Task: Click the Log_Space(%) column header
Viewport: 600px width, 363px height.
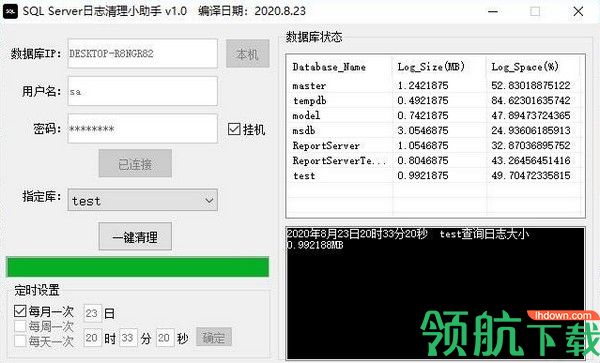Action: 533,67
